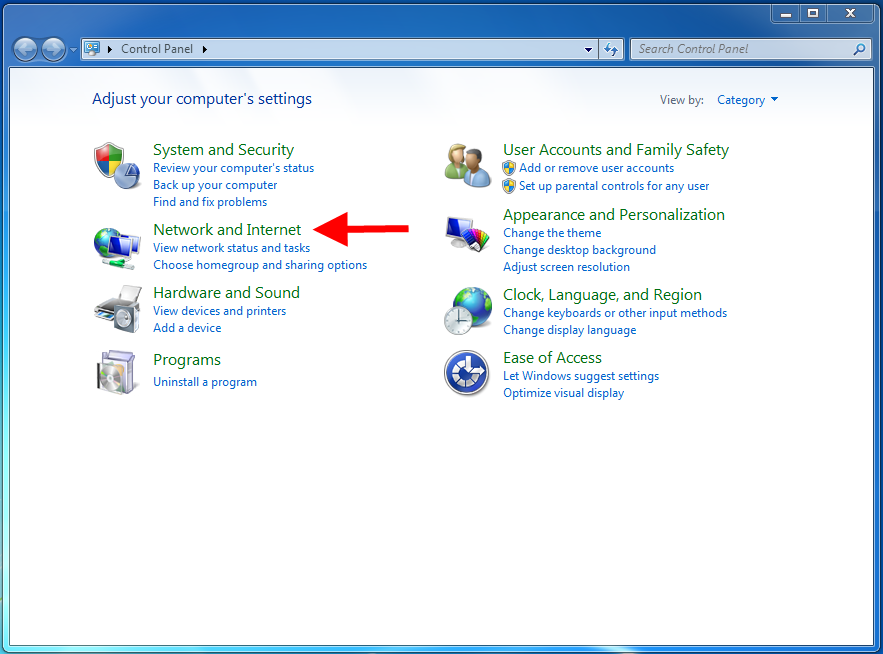Open Hardware and Sound heading
The height and width of the screenshot is (654, 883).
tap(226, 293)
